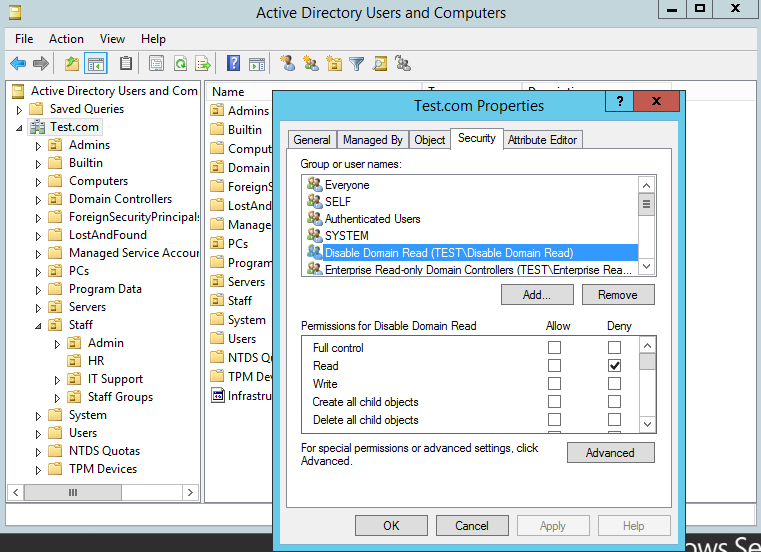Click the SYSTEM principal icon
761x552 pixels.
(314, 235)
